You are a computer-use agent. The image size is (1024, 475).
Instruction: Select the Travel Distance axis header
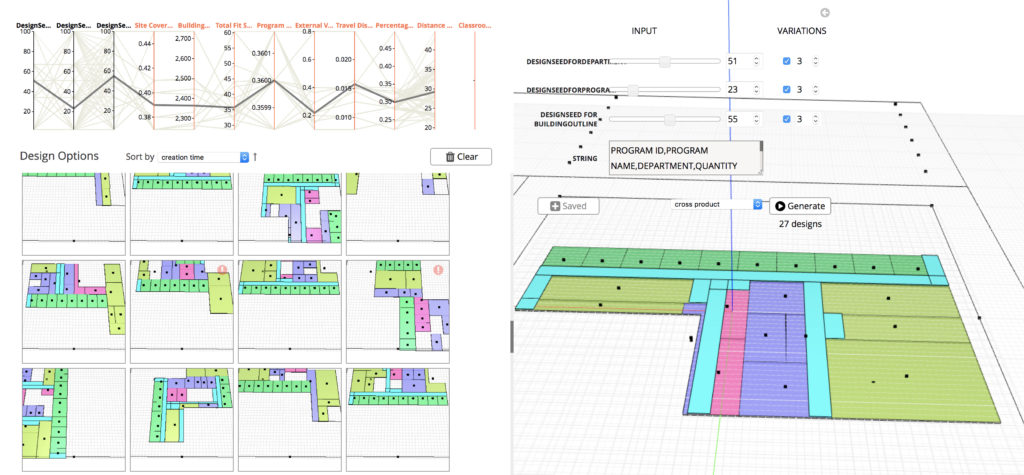355,25
